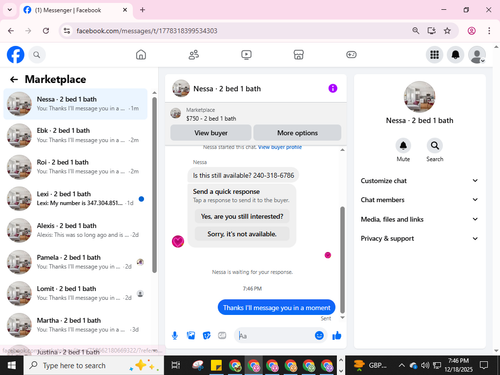Open the View buyer profile link
The width and height of the screenshot is (500, 375).
pos(280,147)
